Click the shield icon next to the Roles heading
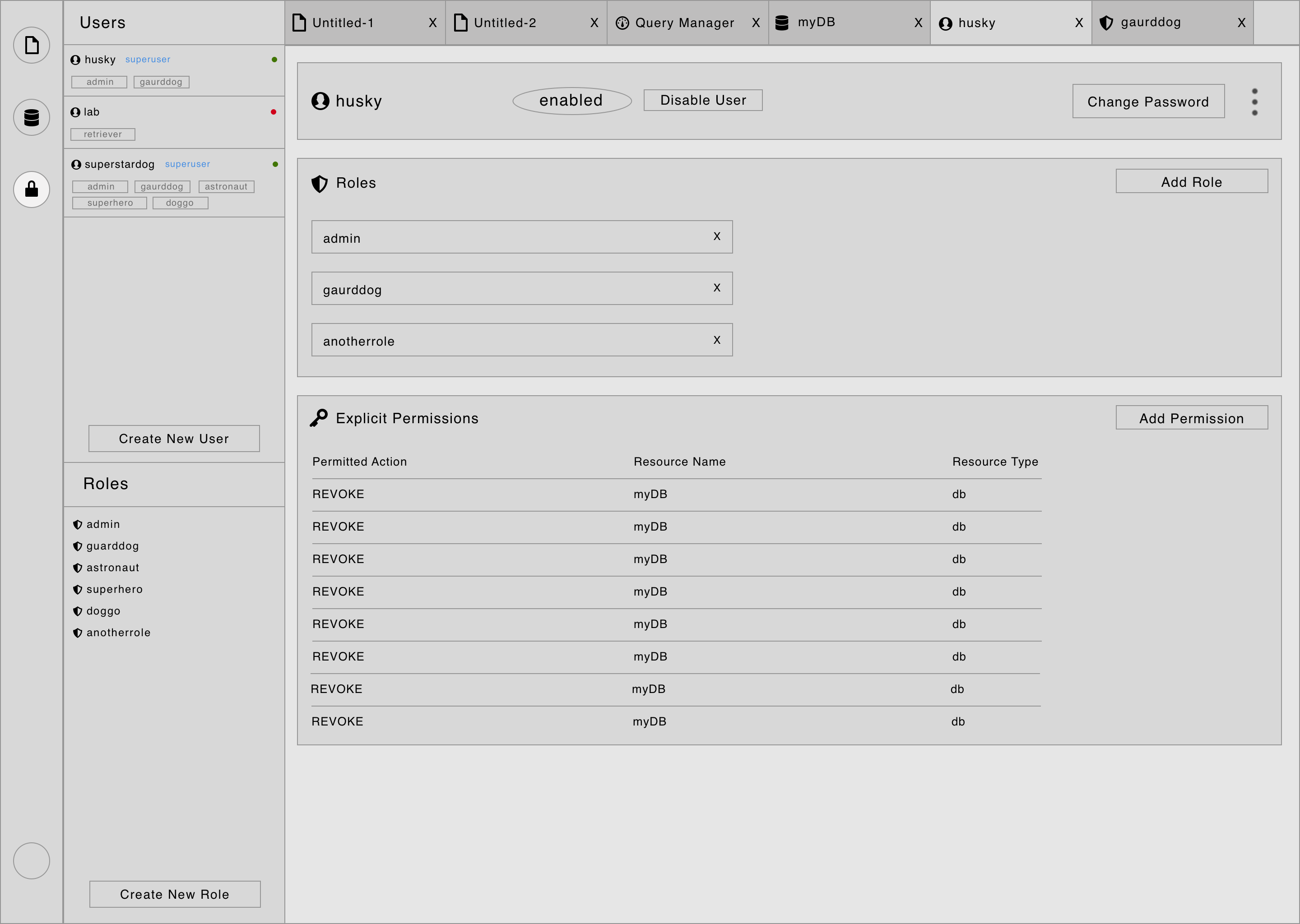1300x924 pixels. [x=320, y=183]
